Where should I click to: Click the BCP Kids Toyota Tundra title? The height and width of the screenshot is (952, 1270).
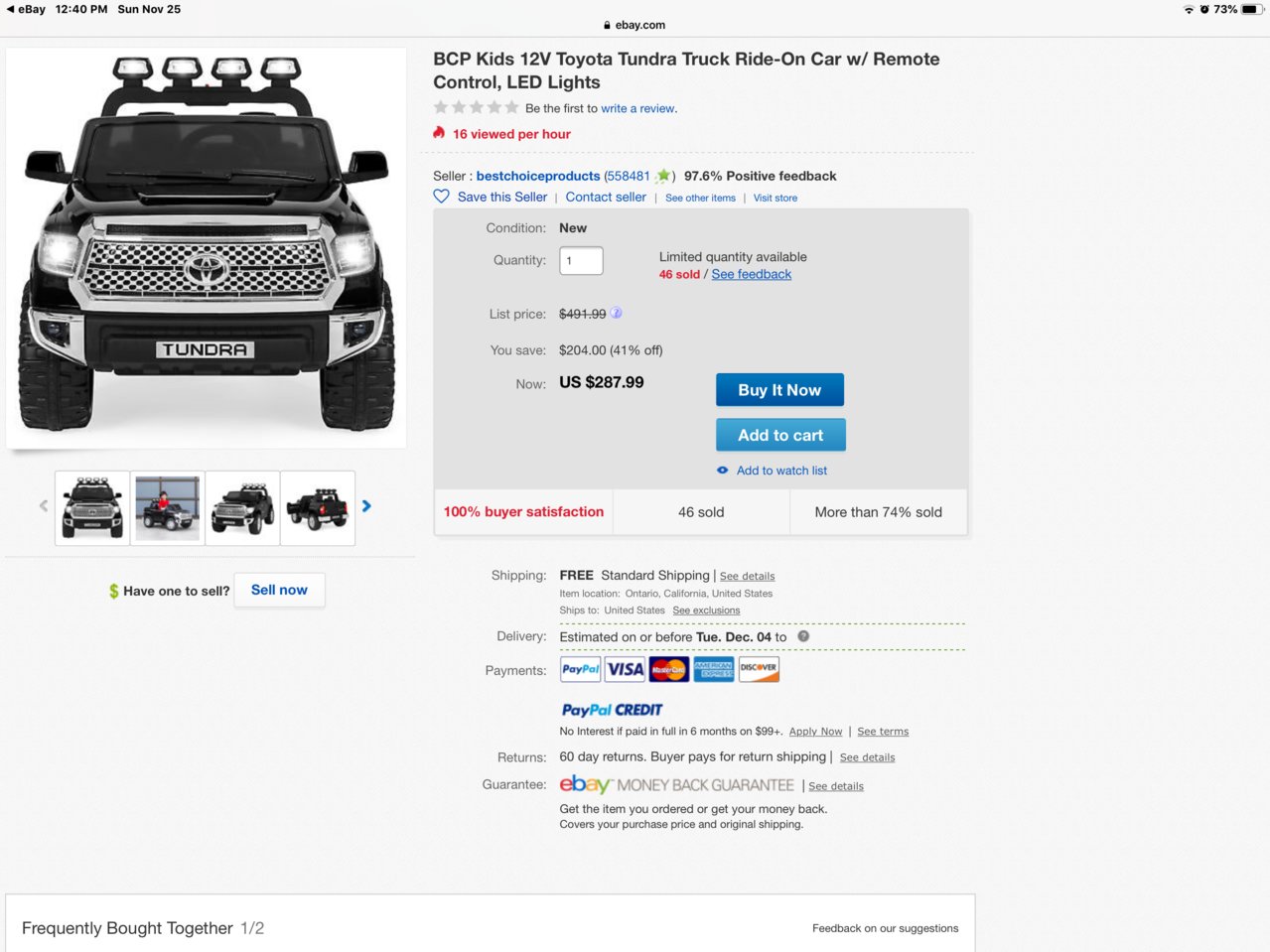coord(686,70)
